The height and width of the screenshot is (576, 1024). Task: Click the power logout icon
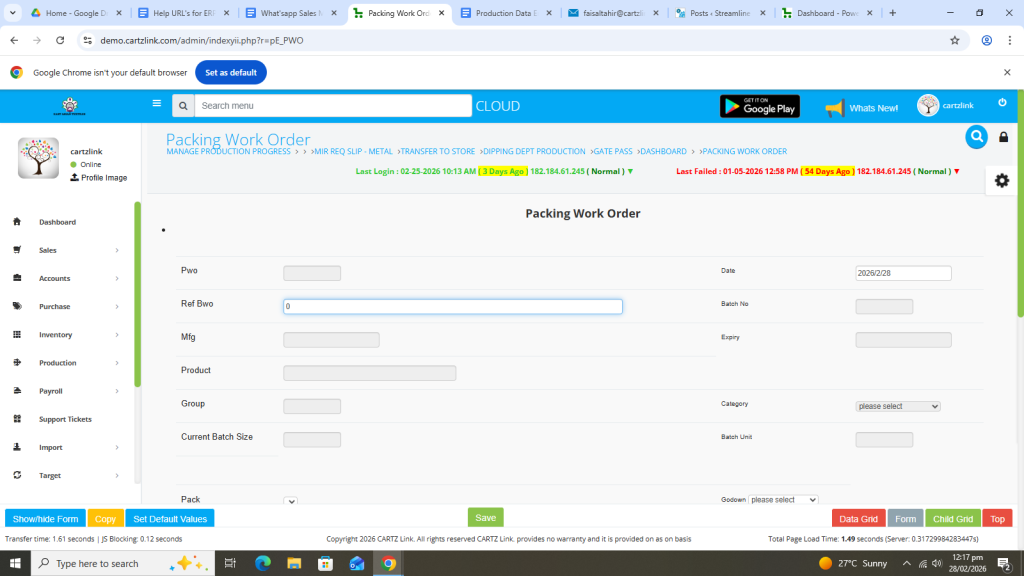[1002, 103]
